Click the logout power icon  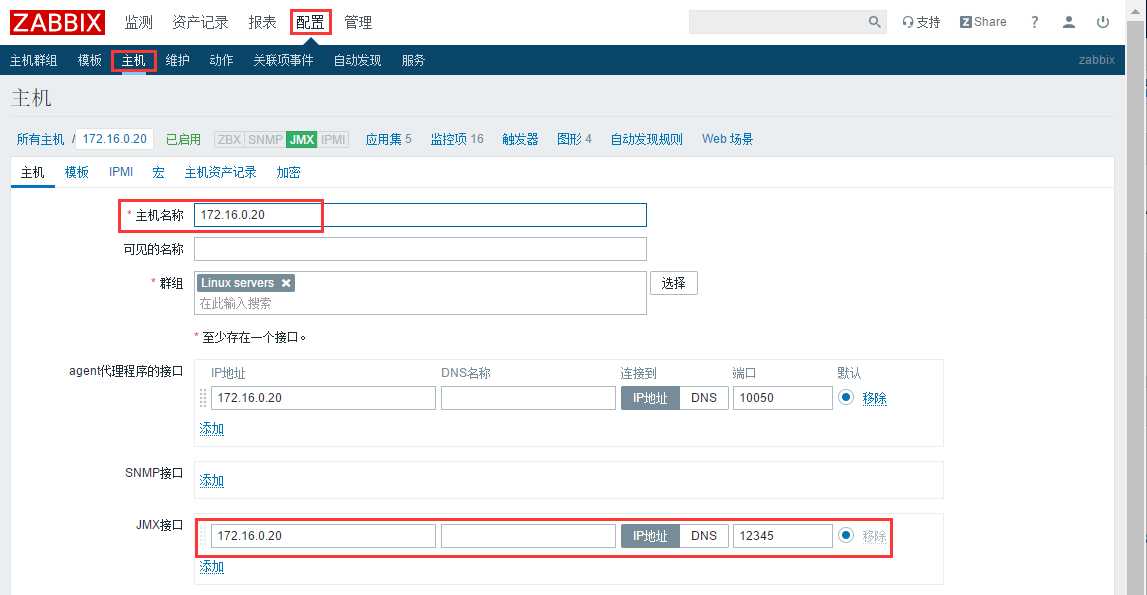[1103, 22]
